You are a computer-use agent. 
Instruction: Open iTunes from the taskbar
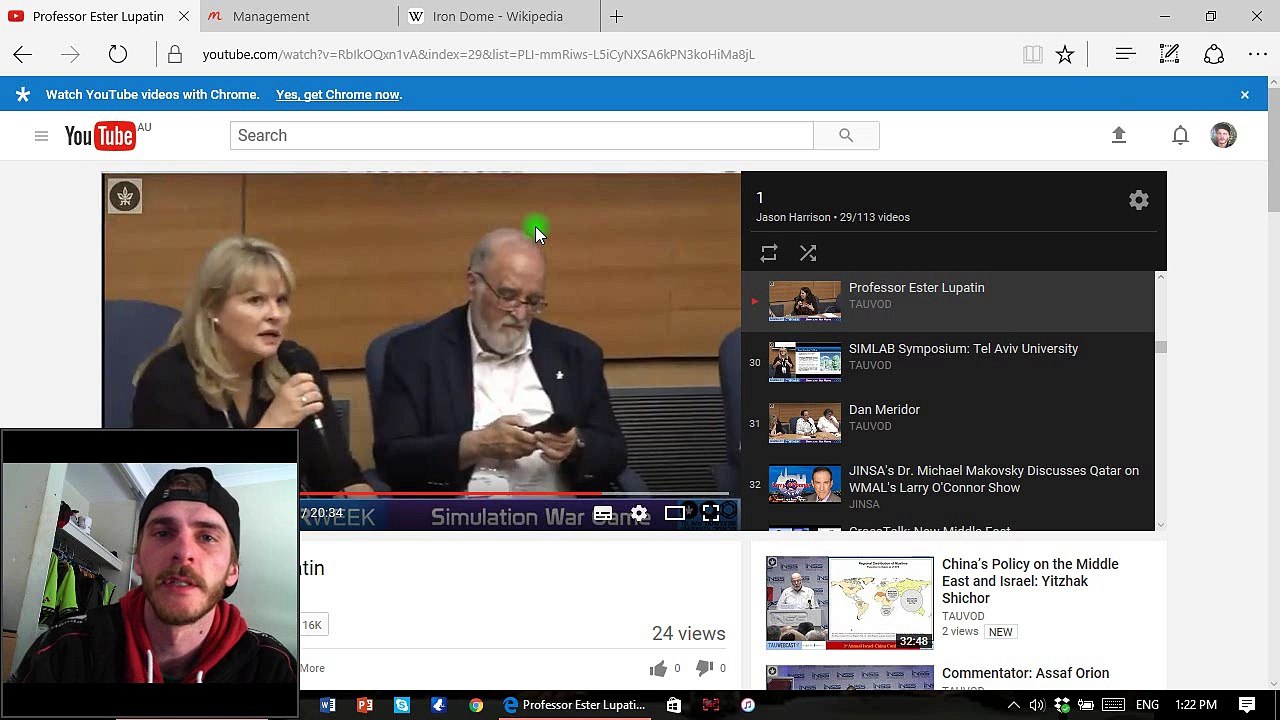(x=748, y=705)
